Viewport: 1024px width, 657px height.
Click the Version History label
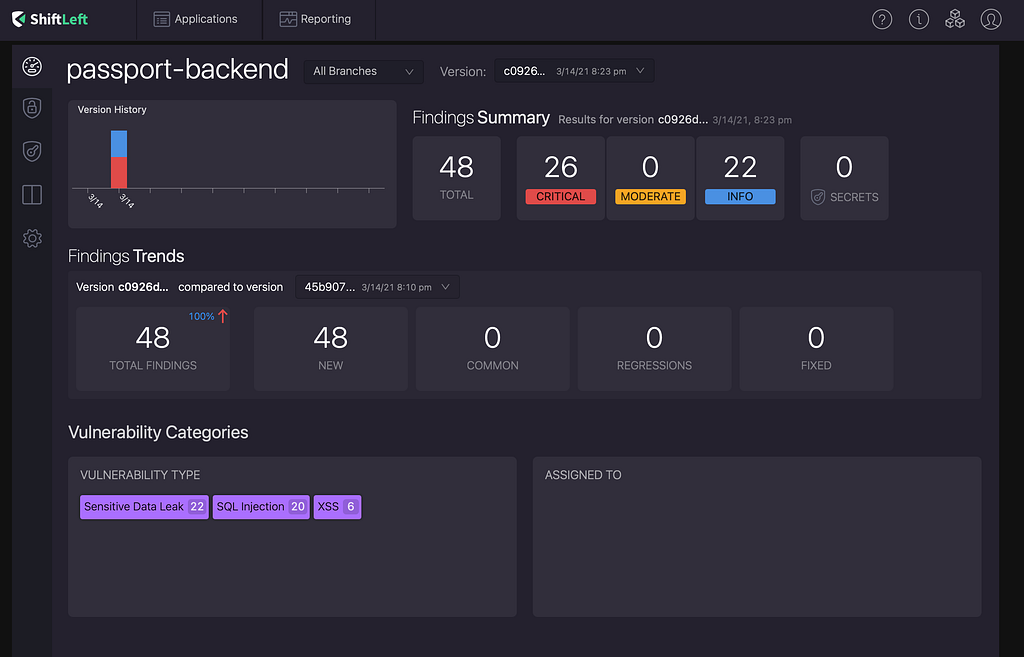112,110
